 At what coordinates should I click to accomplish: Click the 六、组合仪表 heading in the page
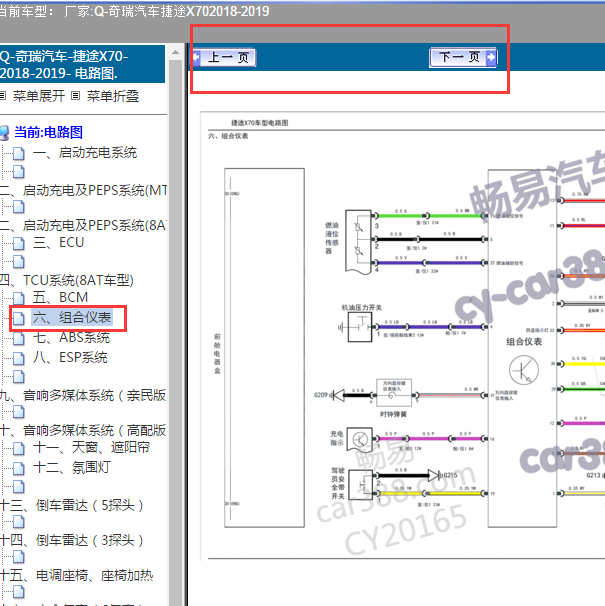click(228, 136)
